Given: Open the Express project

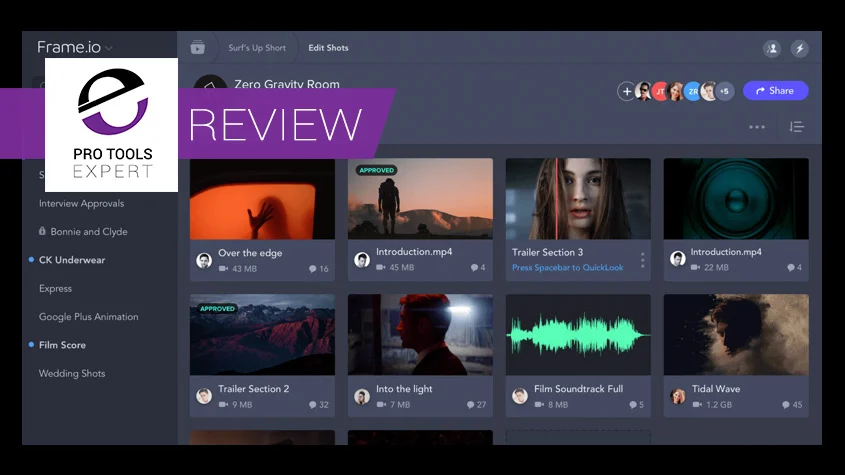Looking at the screenshot, I should coord(55,288).
